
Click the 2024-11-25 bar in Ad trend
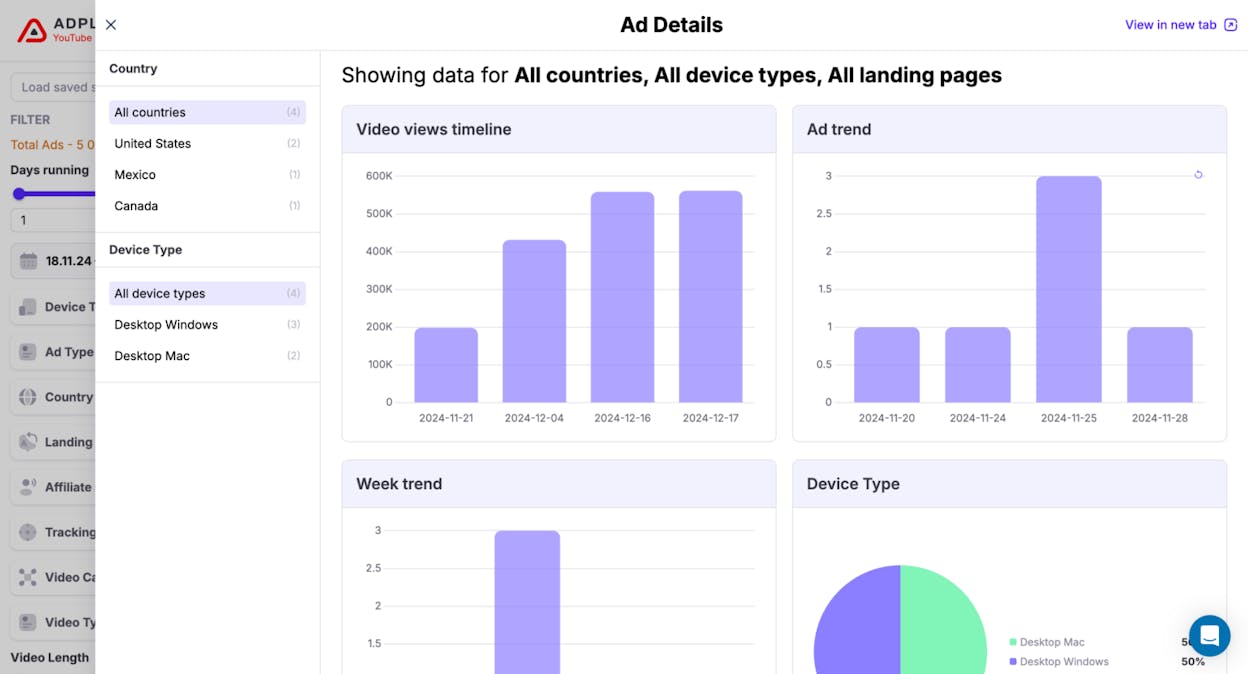(x=1069, y=290)
